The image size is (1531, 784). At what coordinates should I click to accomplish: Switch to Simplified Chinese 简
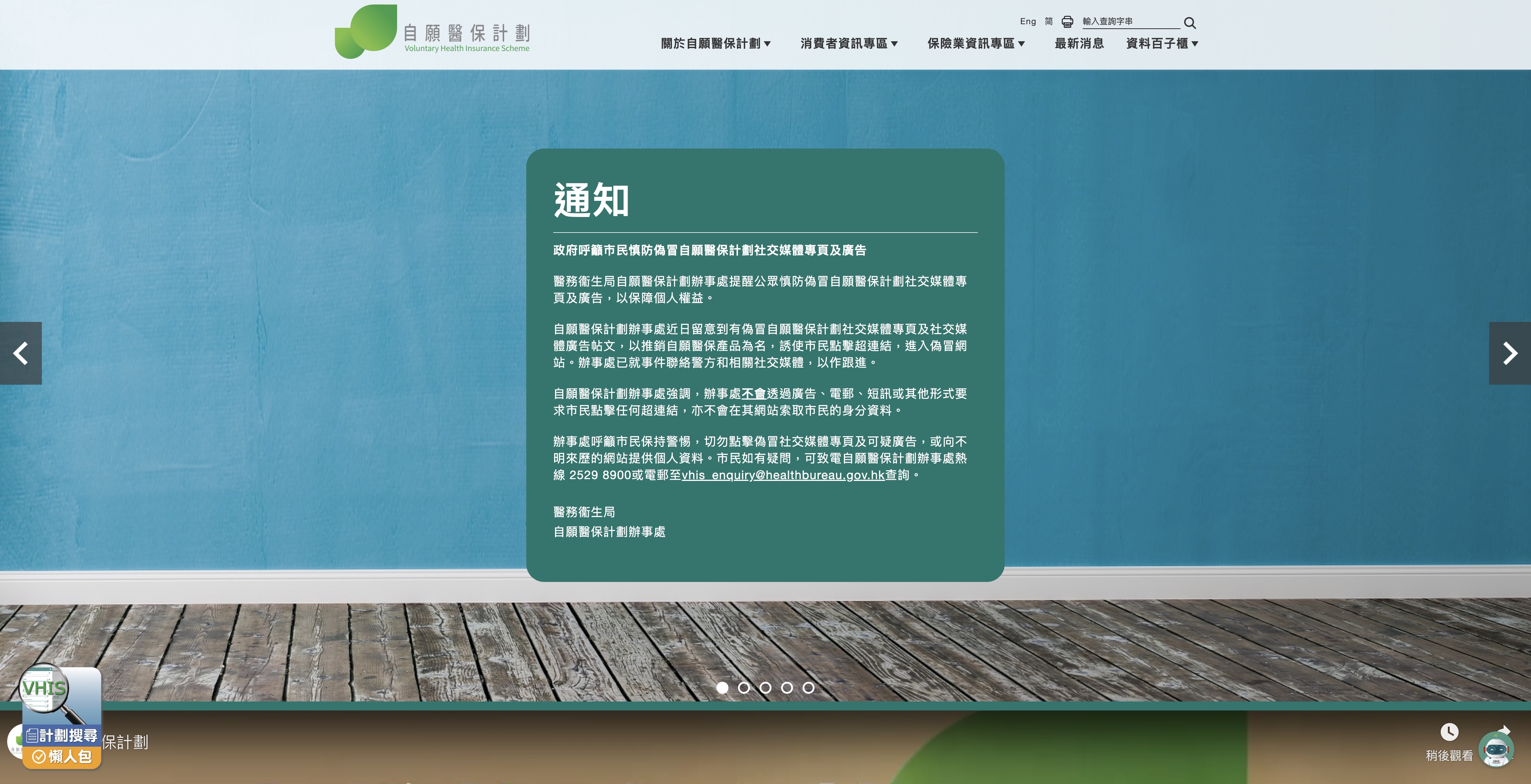click(1049, 22)
